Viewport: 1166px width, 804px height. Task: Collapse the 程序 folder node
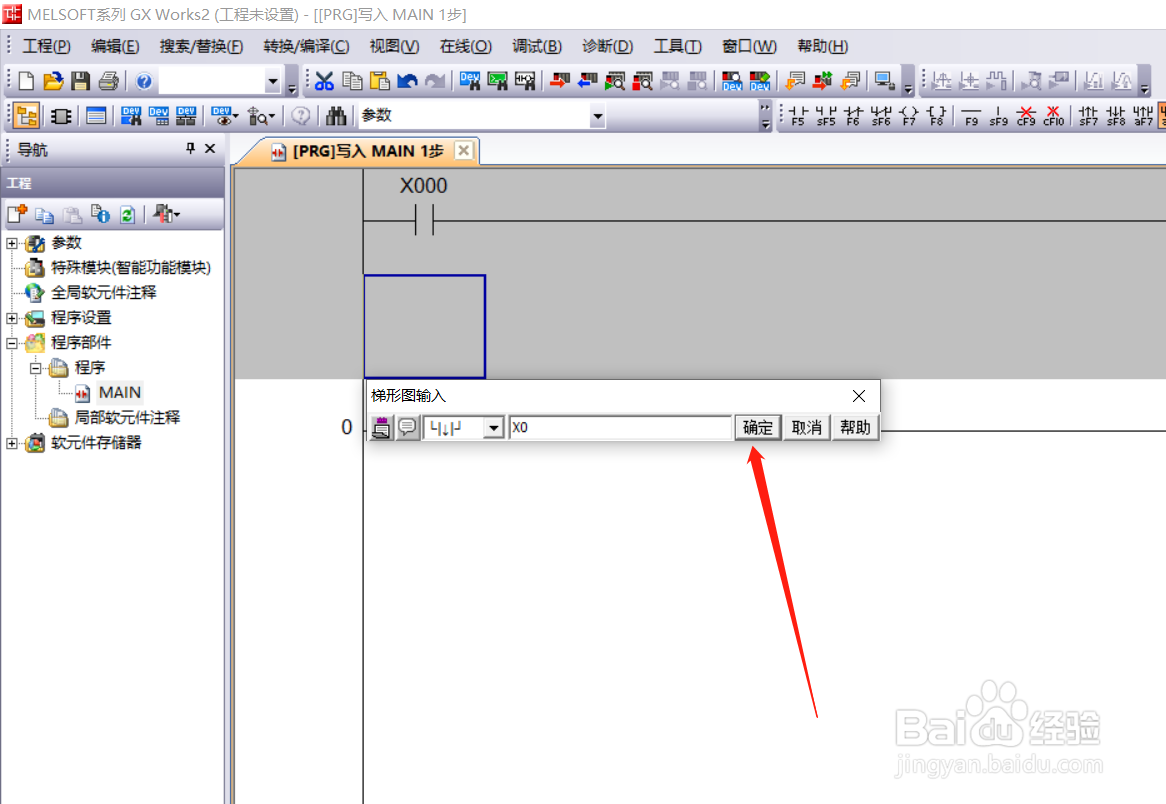pyautogui.click(x=35, y=368)
